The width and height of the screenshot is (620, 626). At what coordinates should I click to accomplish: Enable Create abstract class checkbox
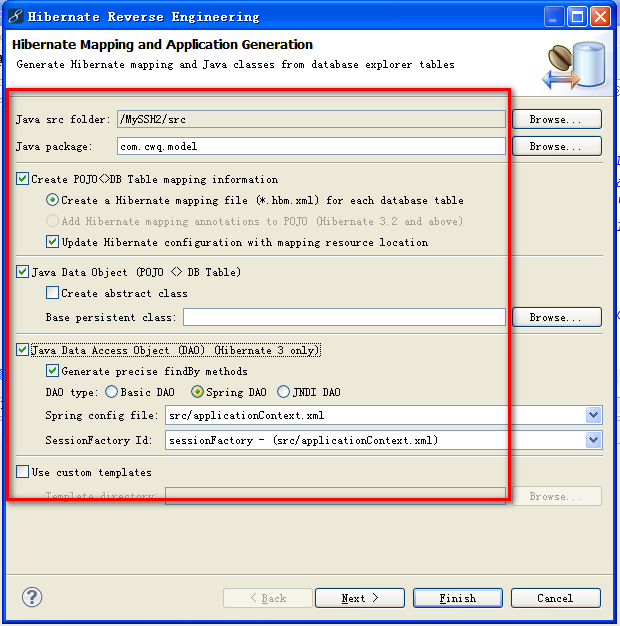tap(52, 293)
